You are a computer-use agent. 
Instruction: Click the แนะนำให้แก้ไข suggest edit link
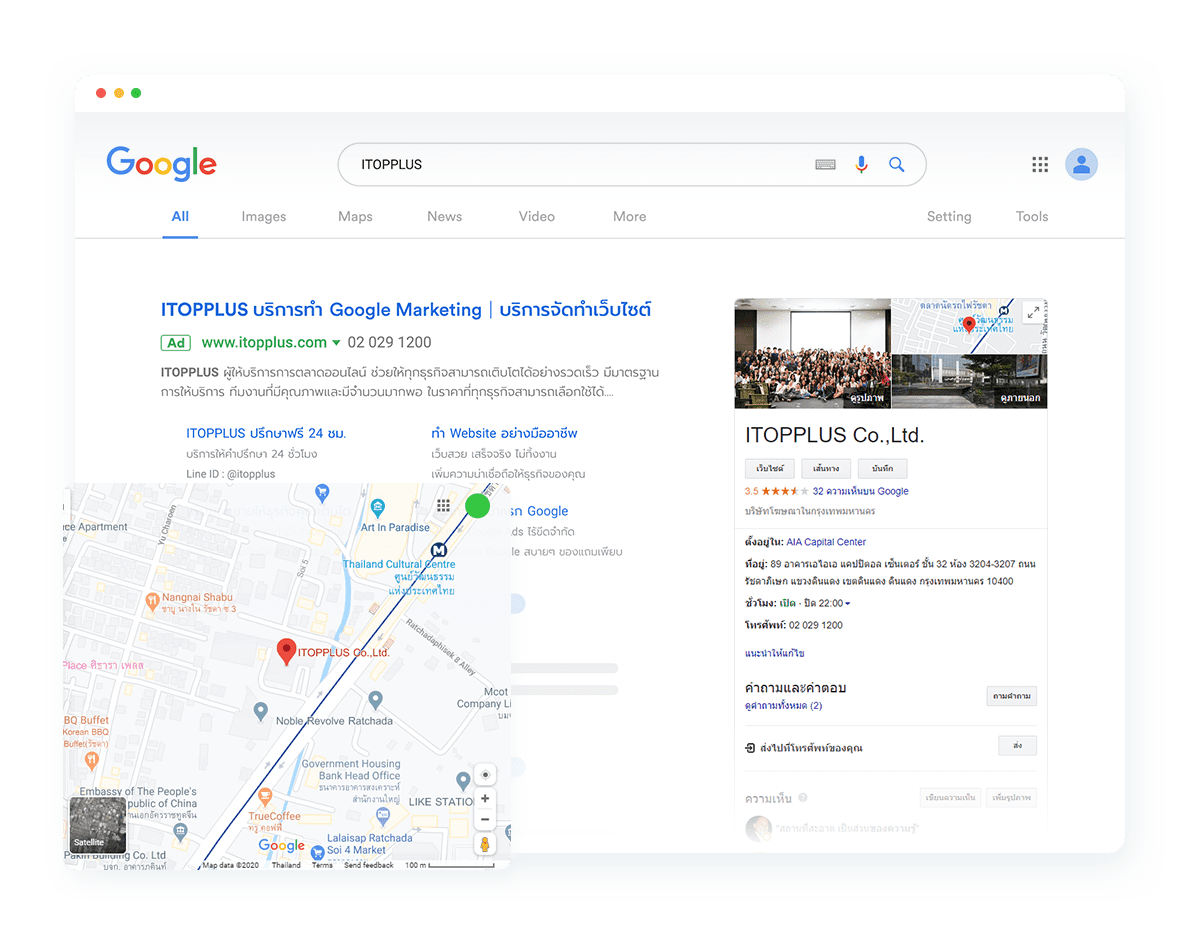(775, 653)
